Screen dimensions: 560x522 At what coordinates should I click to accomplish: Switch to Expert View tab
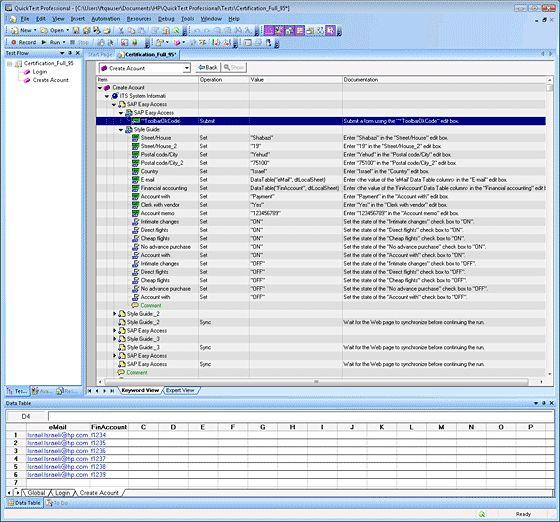pyautogui.click(x=180, y=390)
